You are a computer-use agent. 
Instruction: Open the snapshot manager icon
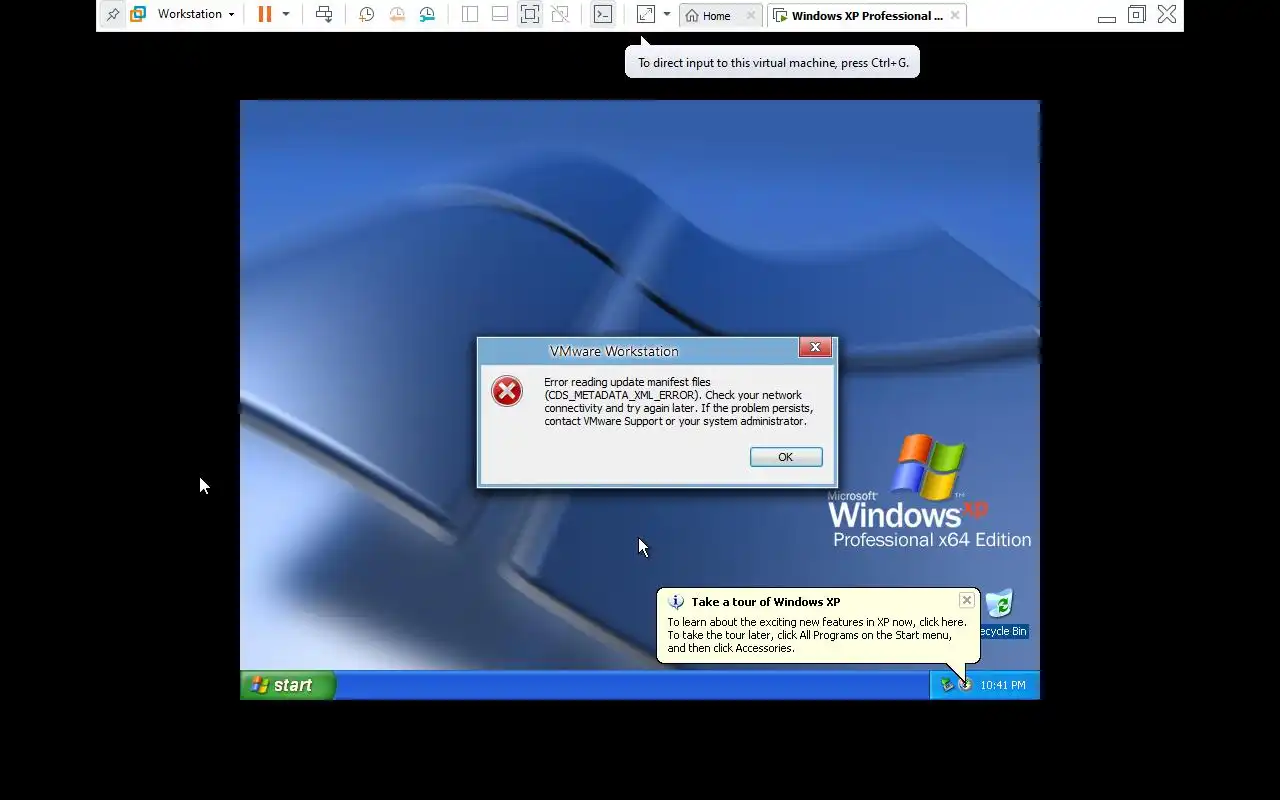427,15
